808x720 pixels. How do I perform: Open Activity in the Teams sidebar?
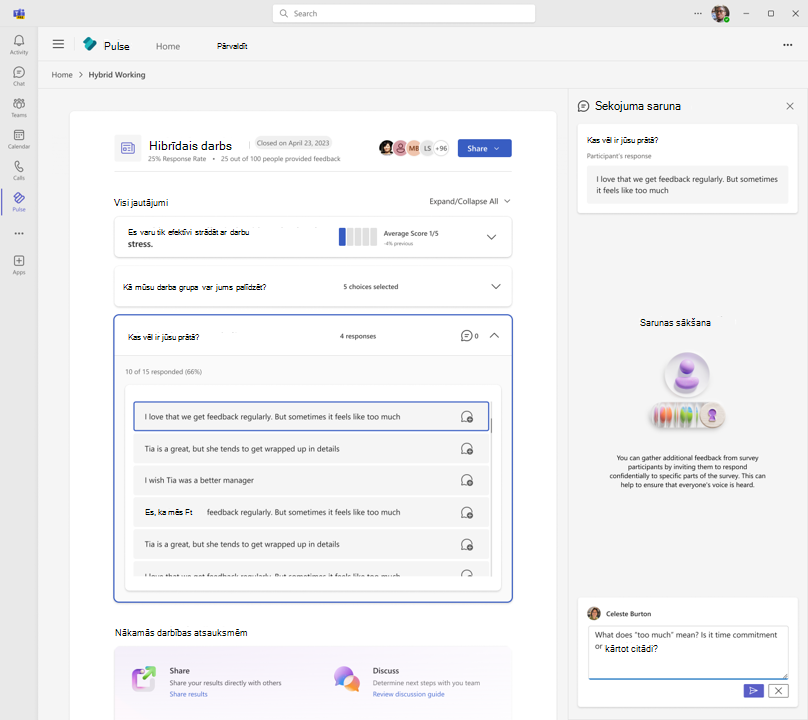pos(19,44)
